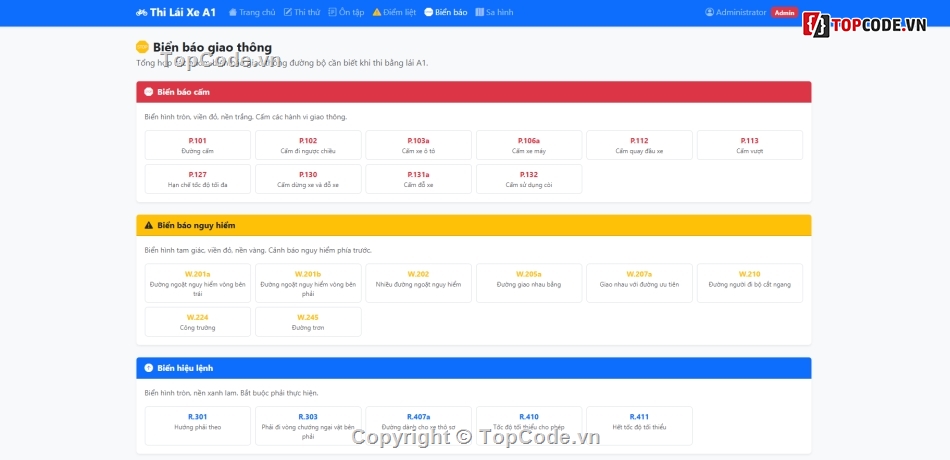Select the P.102 Cấm đi ngược chiều card
The height and width of the screenshot is (460, 950).
click(308, 145)
